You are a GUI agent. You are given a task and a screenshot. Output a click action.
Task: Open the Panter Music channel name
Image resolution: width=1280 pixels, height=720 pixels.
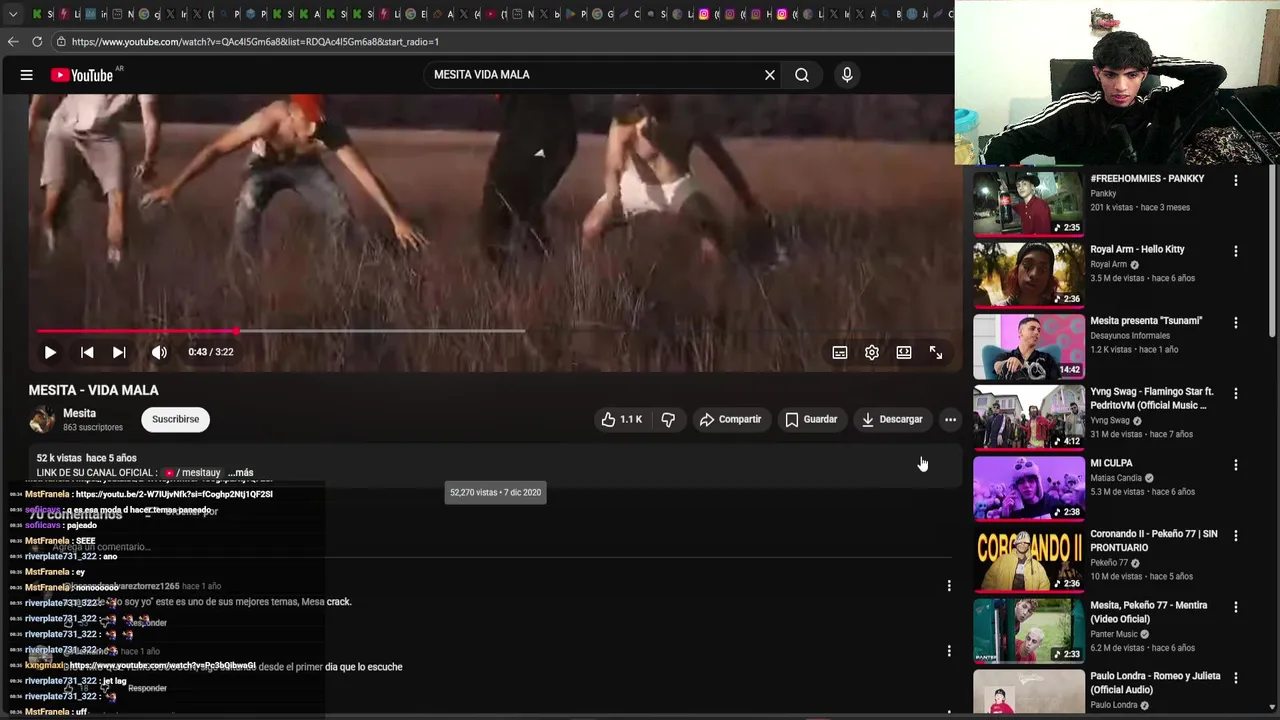coord(1114,634)
